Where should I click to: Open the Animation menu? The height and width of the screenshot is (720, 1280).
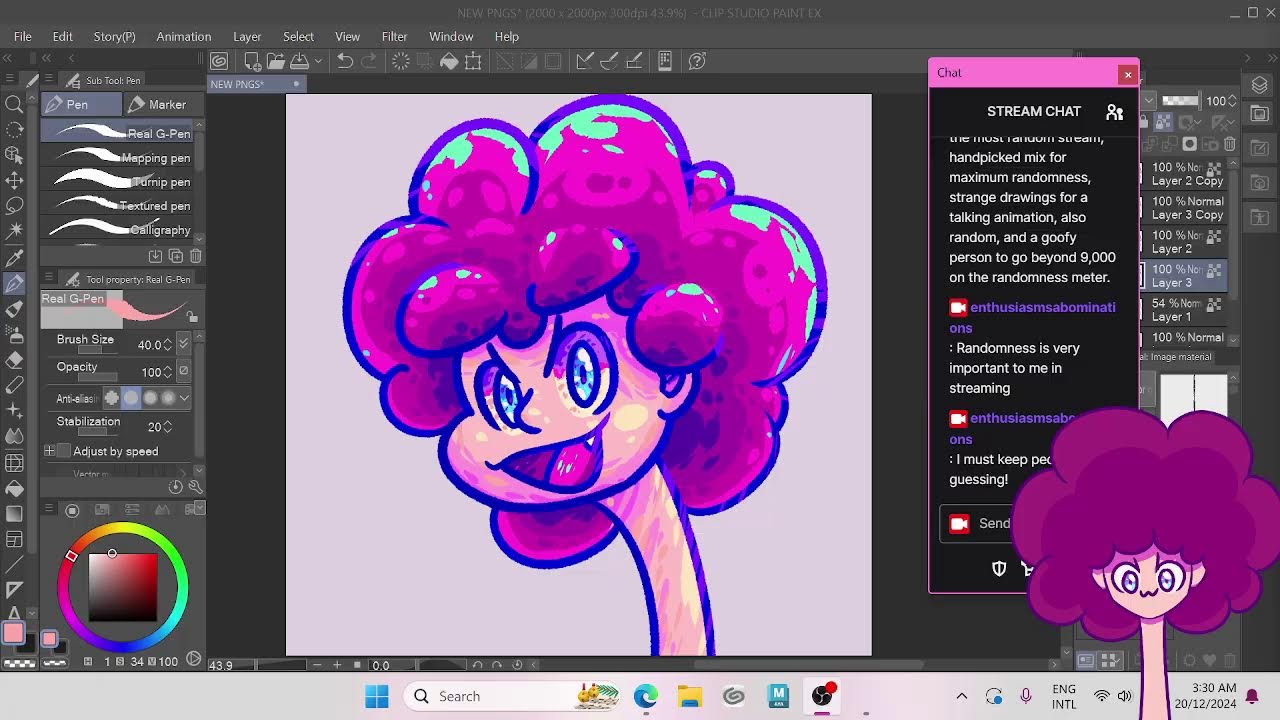184,36
